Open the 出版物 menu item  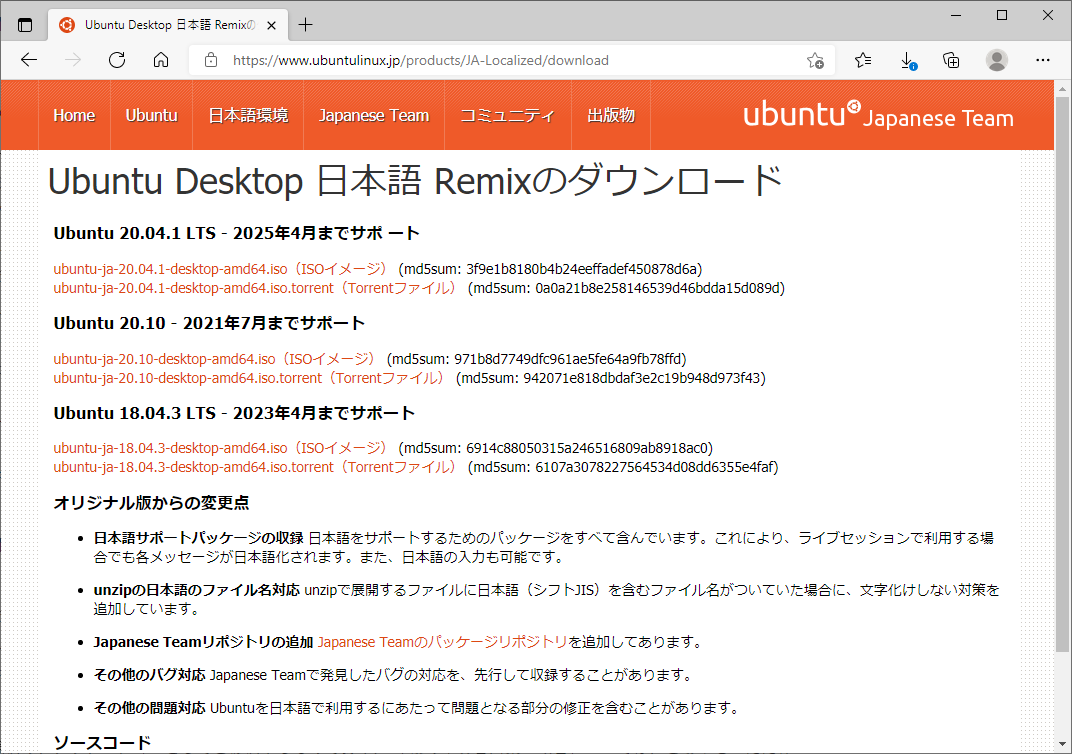point(611,115)
